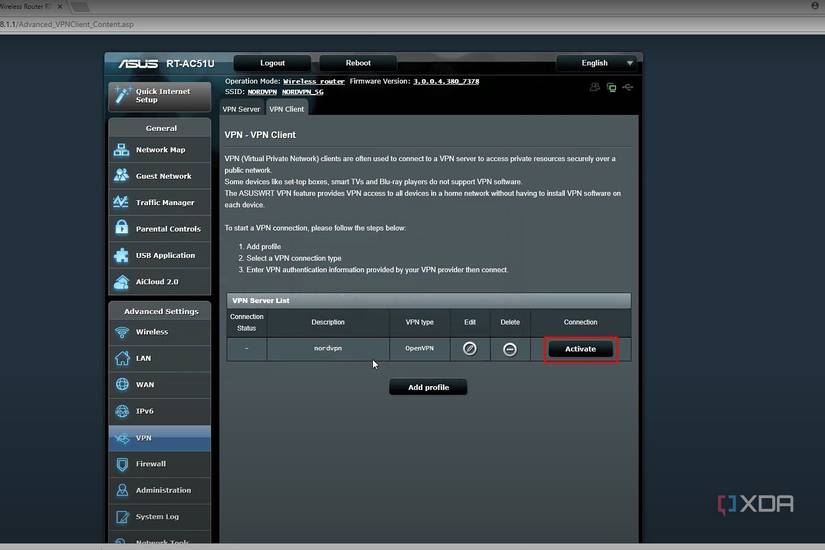This screenshot has width=825, height=550.
Task: Open the English language dropdown
Action: pyautogui.click(x=599, y=63)
